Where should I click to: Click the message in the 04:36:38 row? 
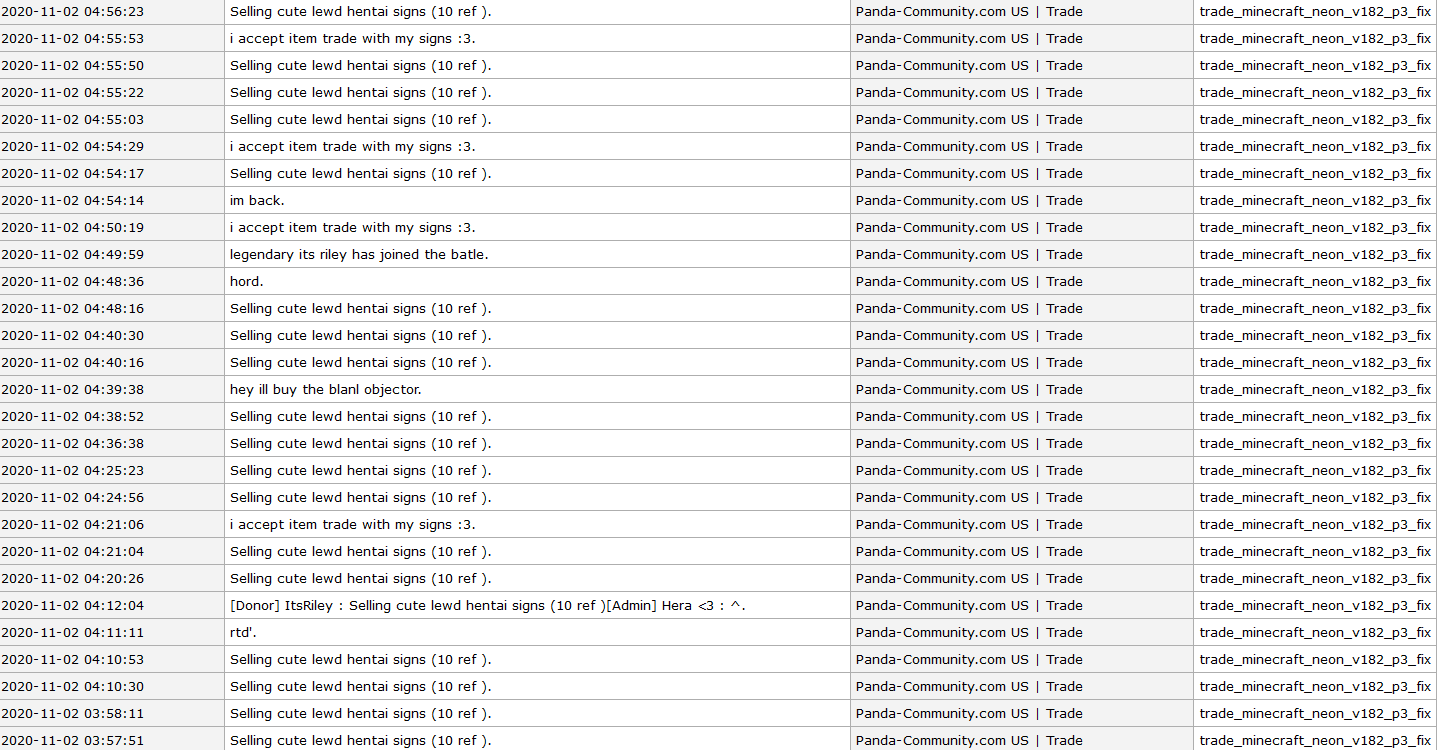click(360, 443)
